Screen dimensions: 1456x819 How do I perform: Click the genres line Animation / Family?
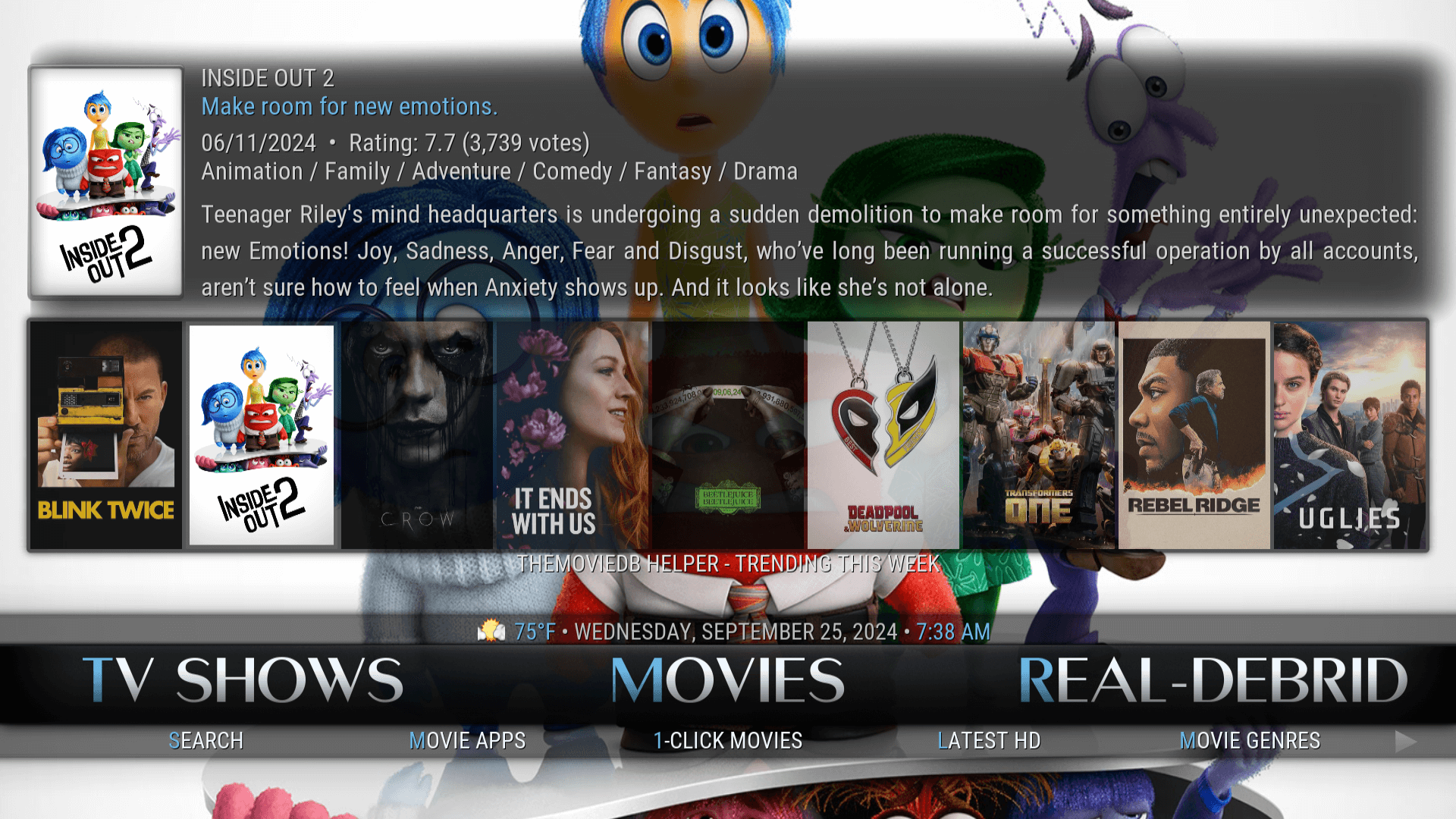499,171
